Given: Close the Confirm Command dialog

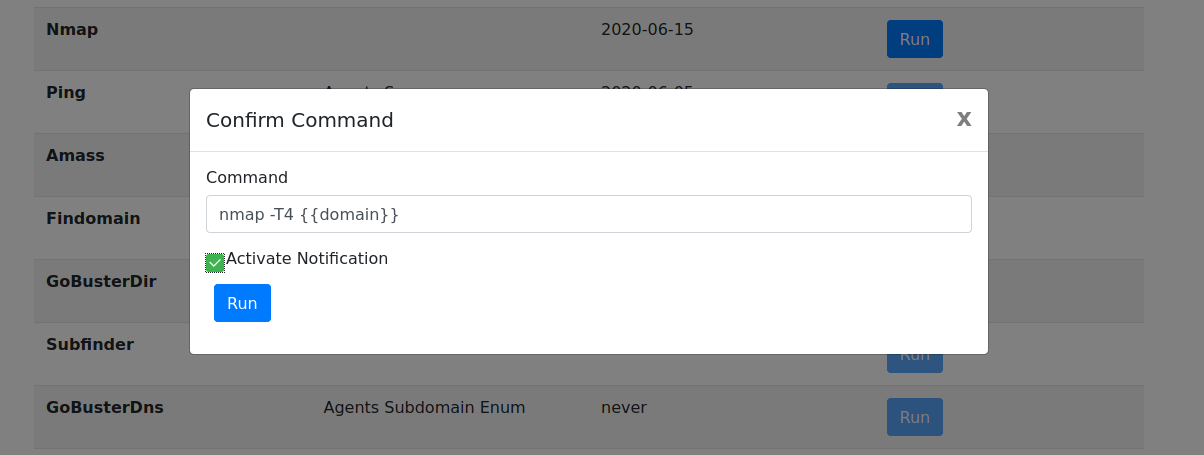Looking at the screenshot, I should (x=963, y=119).
